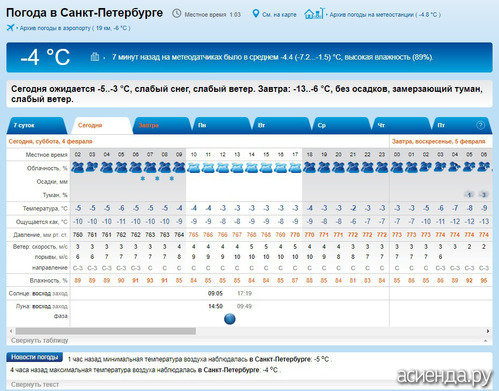
Task: Open the 'См. на карте' map link
Action: click(x=279, y=15)
